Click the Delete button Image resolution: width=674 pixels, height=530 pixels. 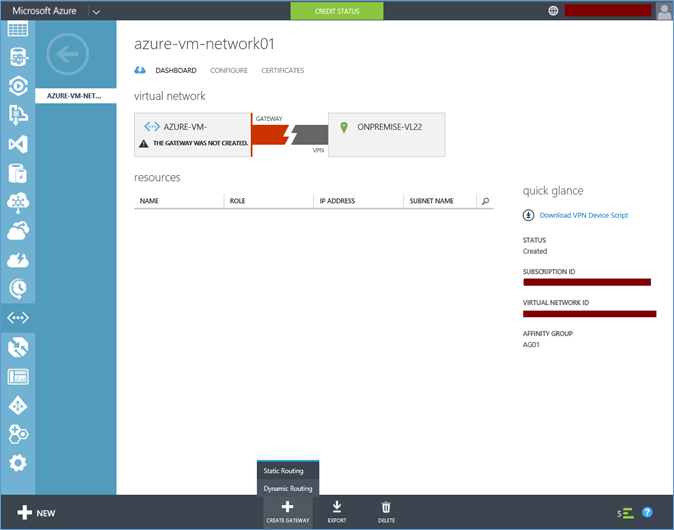tap(386, 512)
